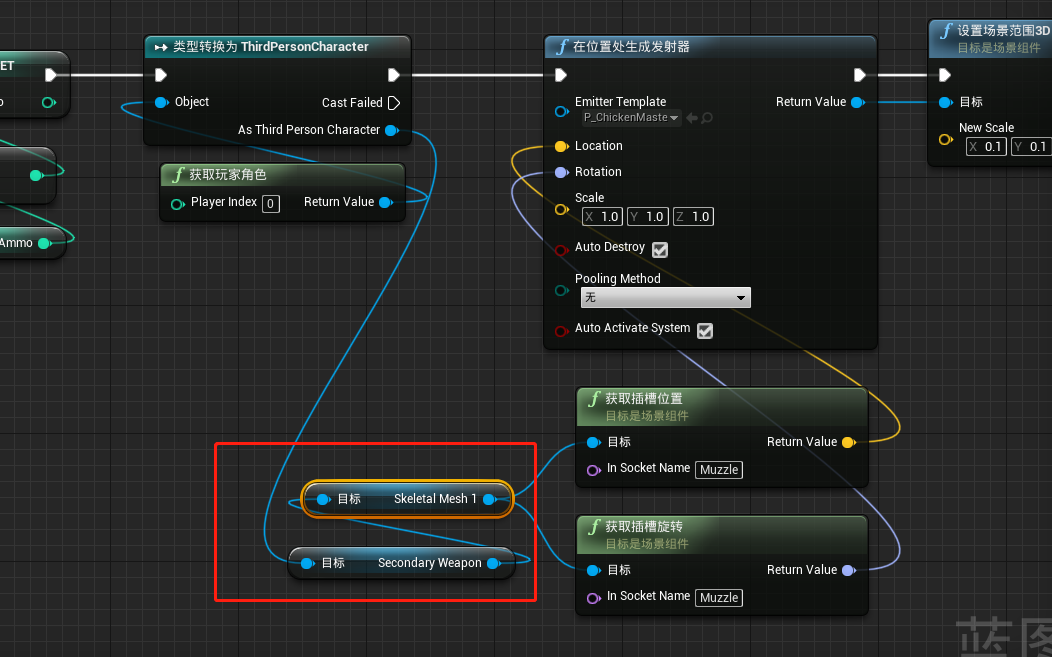
Task: Click the 目标 pin on Secondary Weapon node
Action: pos(307,563)
